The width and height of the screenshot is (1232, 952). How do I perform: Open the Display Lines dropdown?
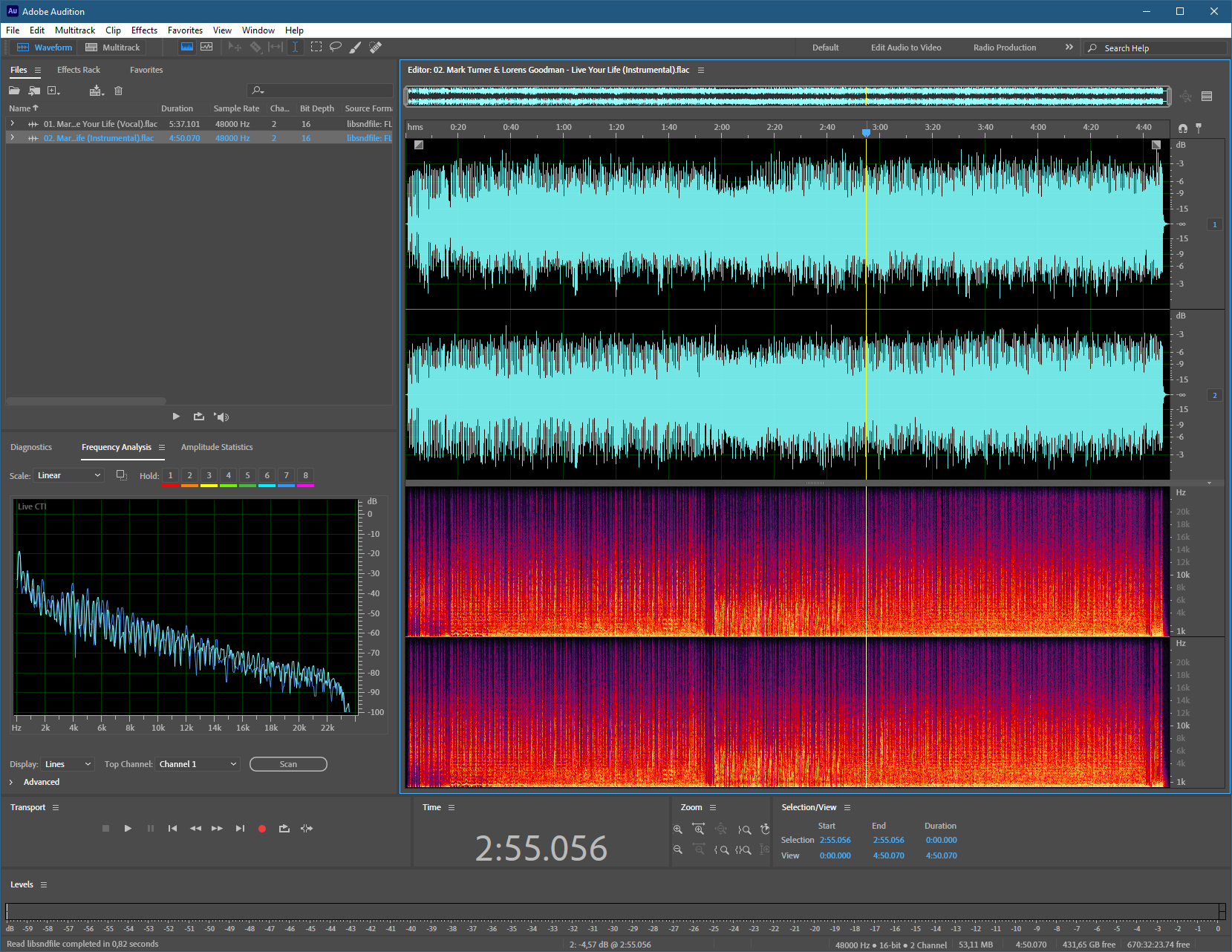(68, 764)
